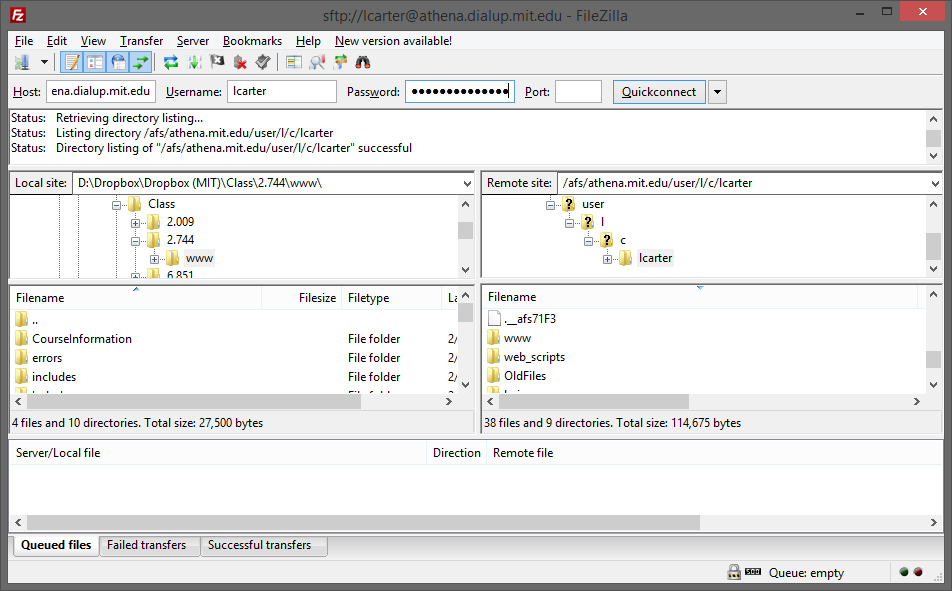Expand the www folder in local tree
Screen dimensions: 952x591
[155, 259]
